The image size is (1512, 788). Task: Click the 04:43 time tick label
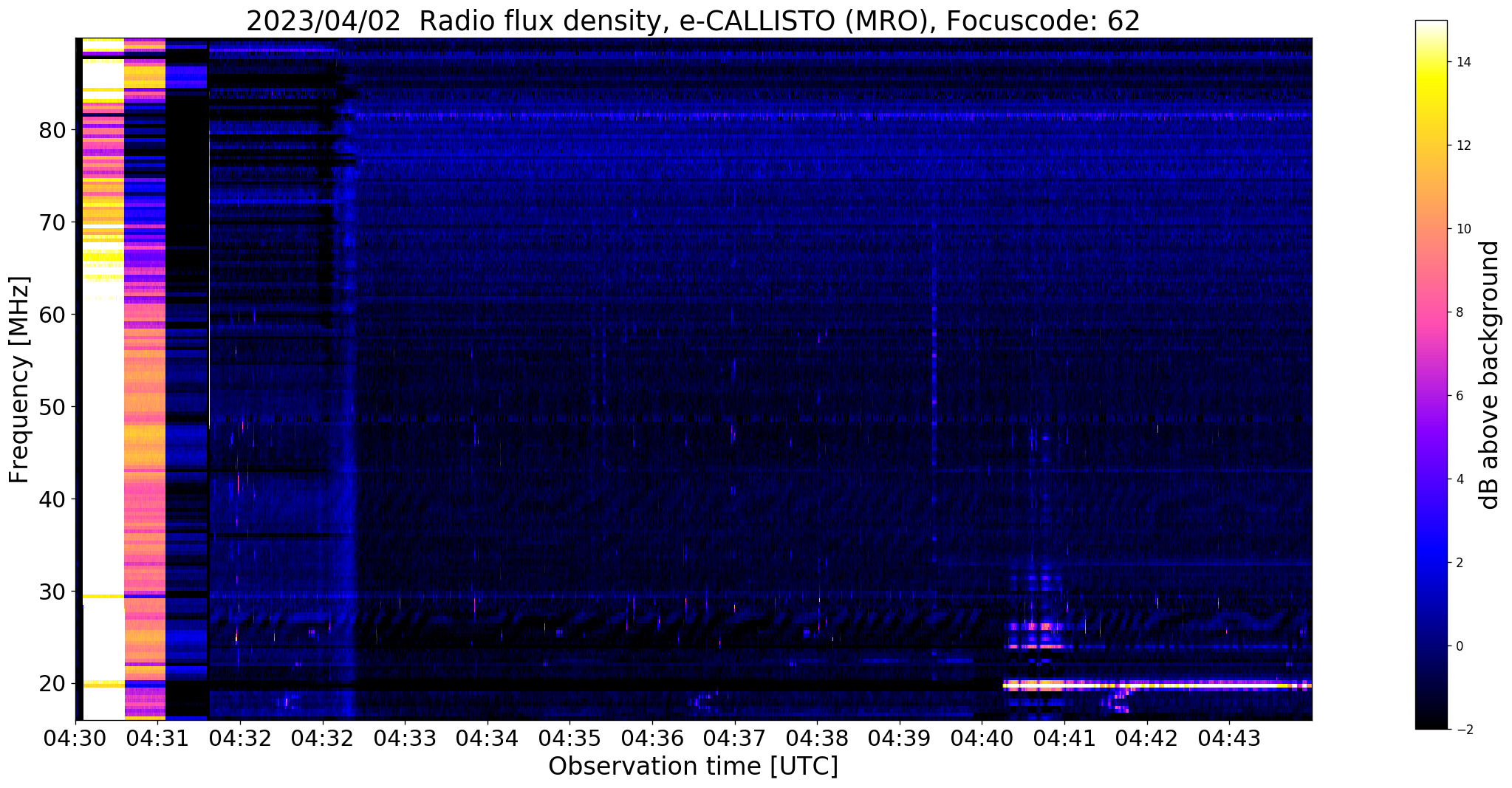click(x=1229, y=738)
